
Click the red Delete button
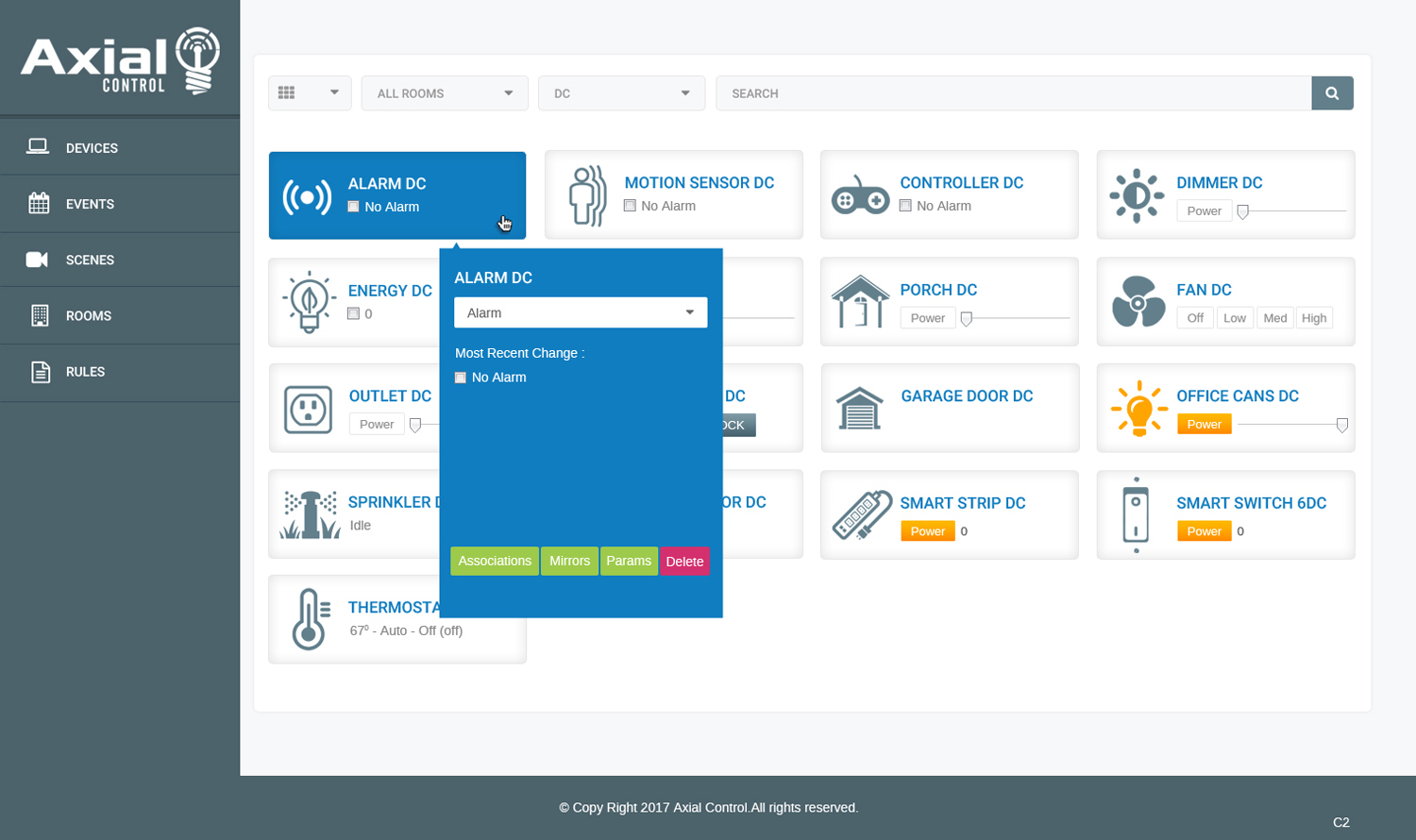click(x=684, y=562)
